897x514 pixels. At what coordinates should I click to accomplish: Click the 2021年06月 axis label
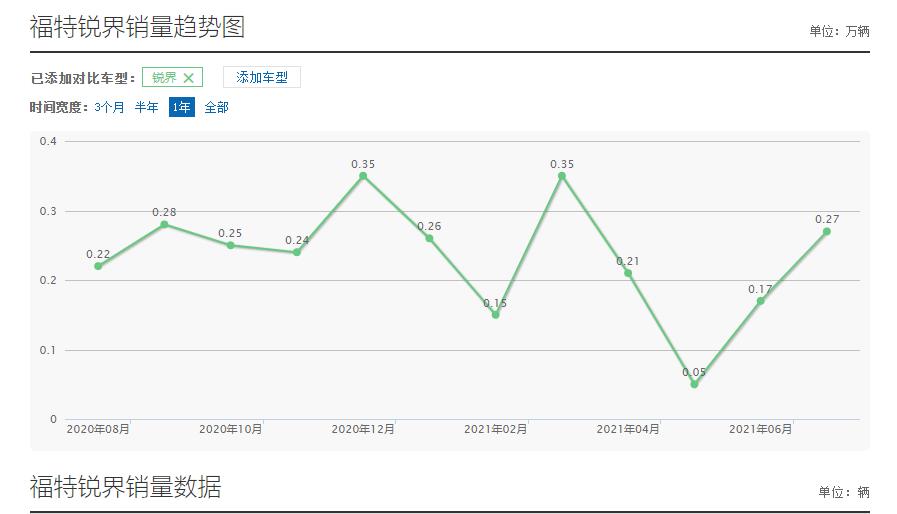point(760,429)
